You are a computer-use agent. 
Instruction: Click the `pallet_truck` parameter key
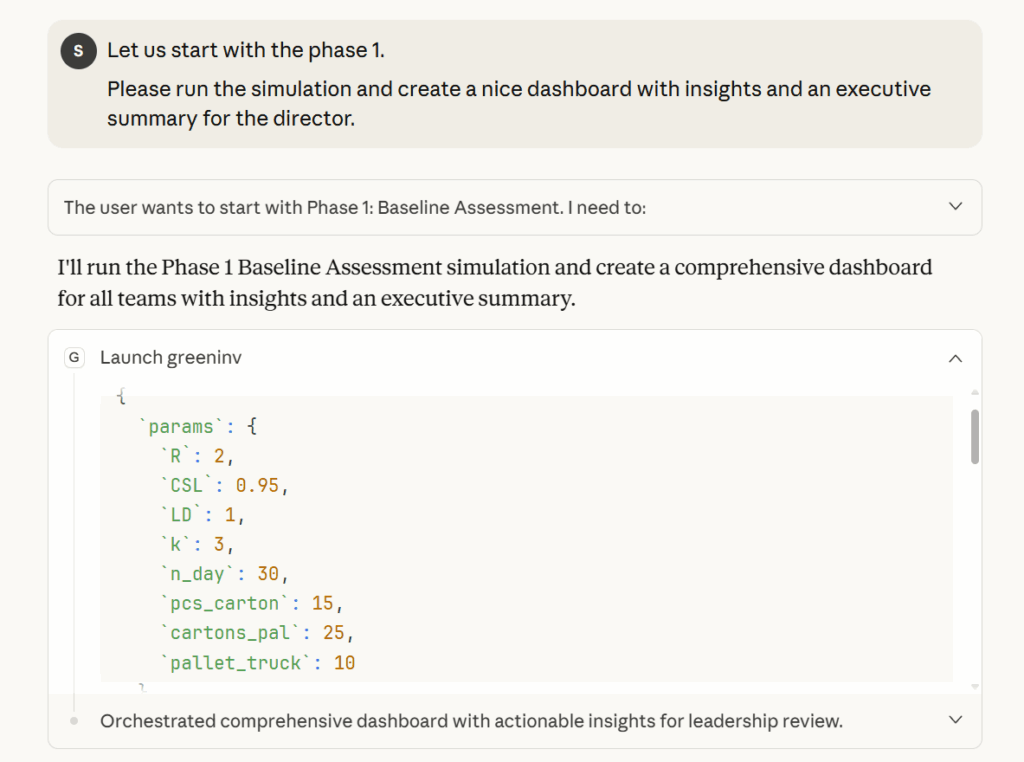[237, 662]
